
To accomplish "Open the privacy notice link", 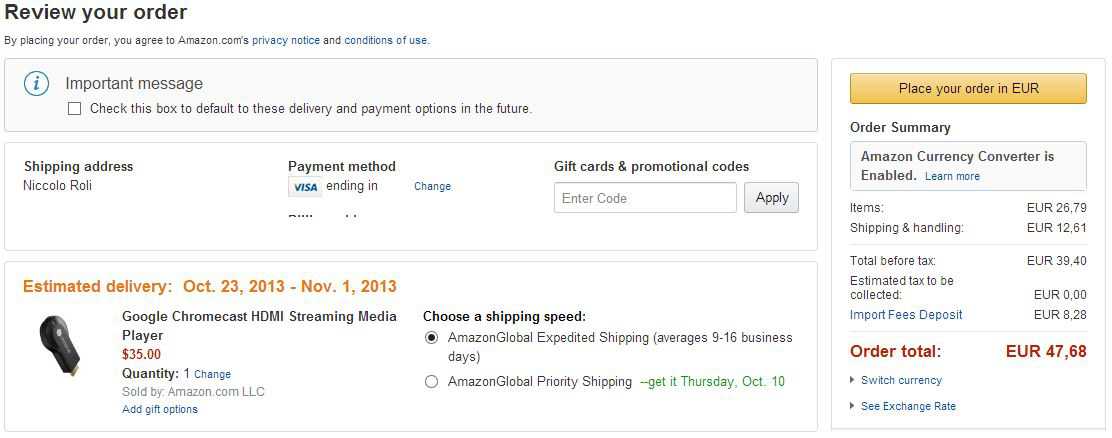I will (x=286, y=41).
